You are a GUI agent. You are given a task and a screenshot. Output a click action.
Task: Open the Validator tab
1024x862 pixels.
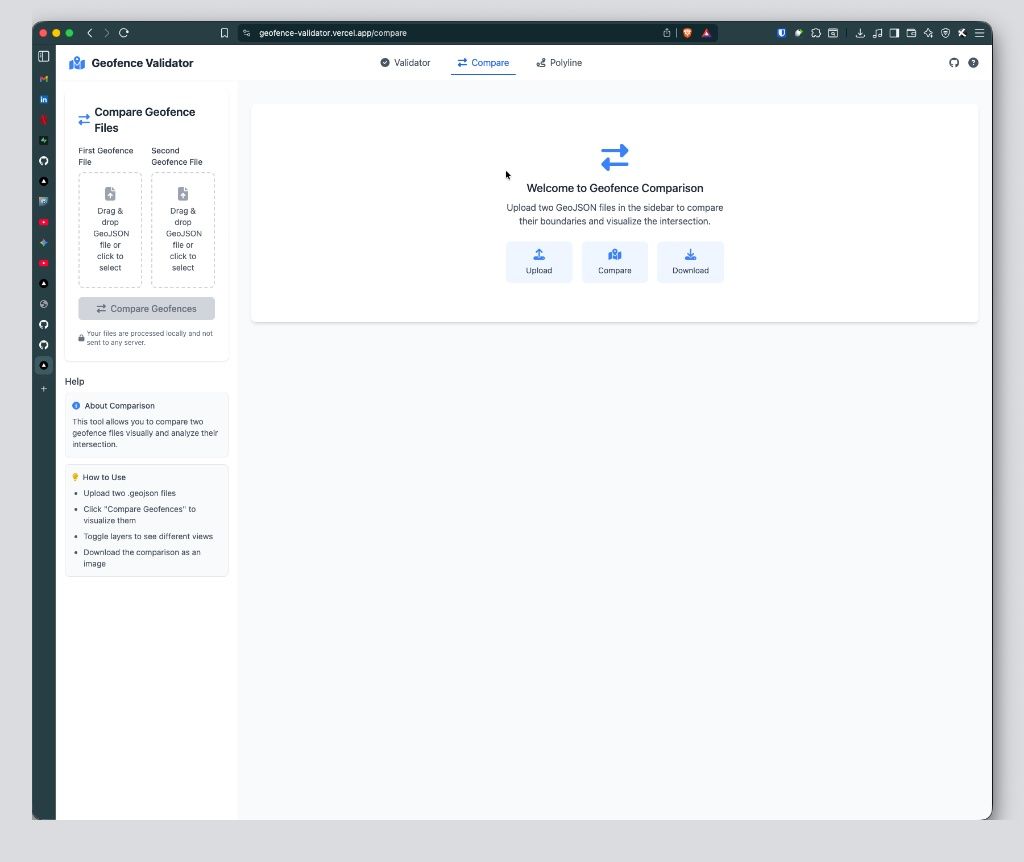click(405, 63)
